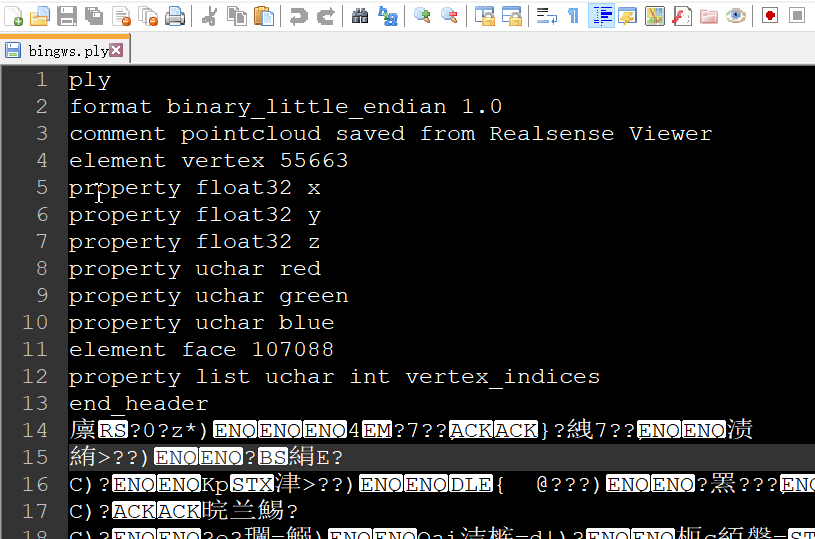This screenshot has width=815, height=539.
Task: Click 'property float32 z' text
Action: [x=195, y=242]
